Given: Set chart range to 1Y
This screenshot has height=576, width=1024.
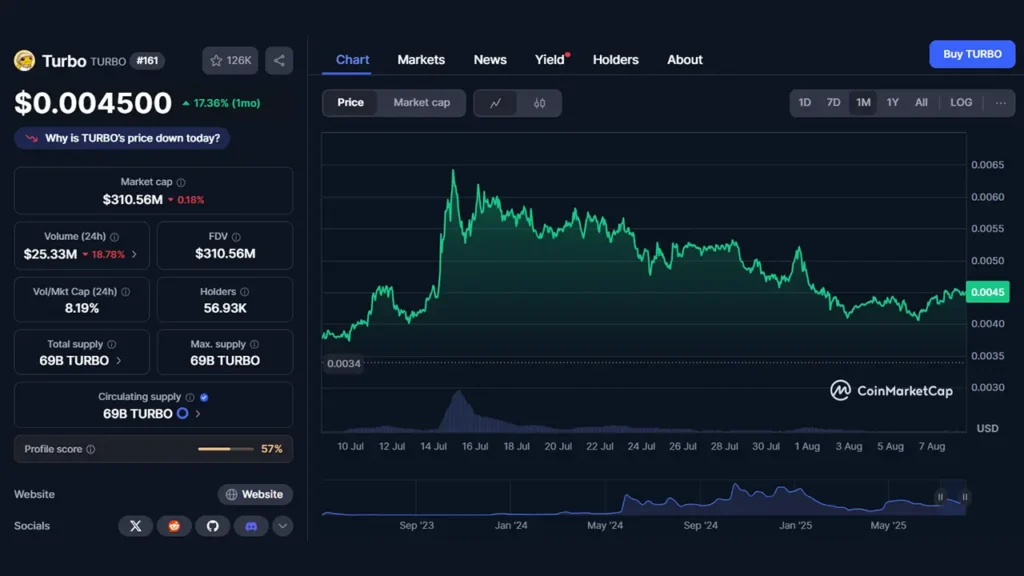Looking at the screenshot, I should click(892, 103).
